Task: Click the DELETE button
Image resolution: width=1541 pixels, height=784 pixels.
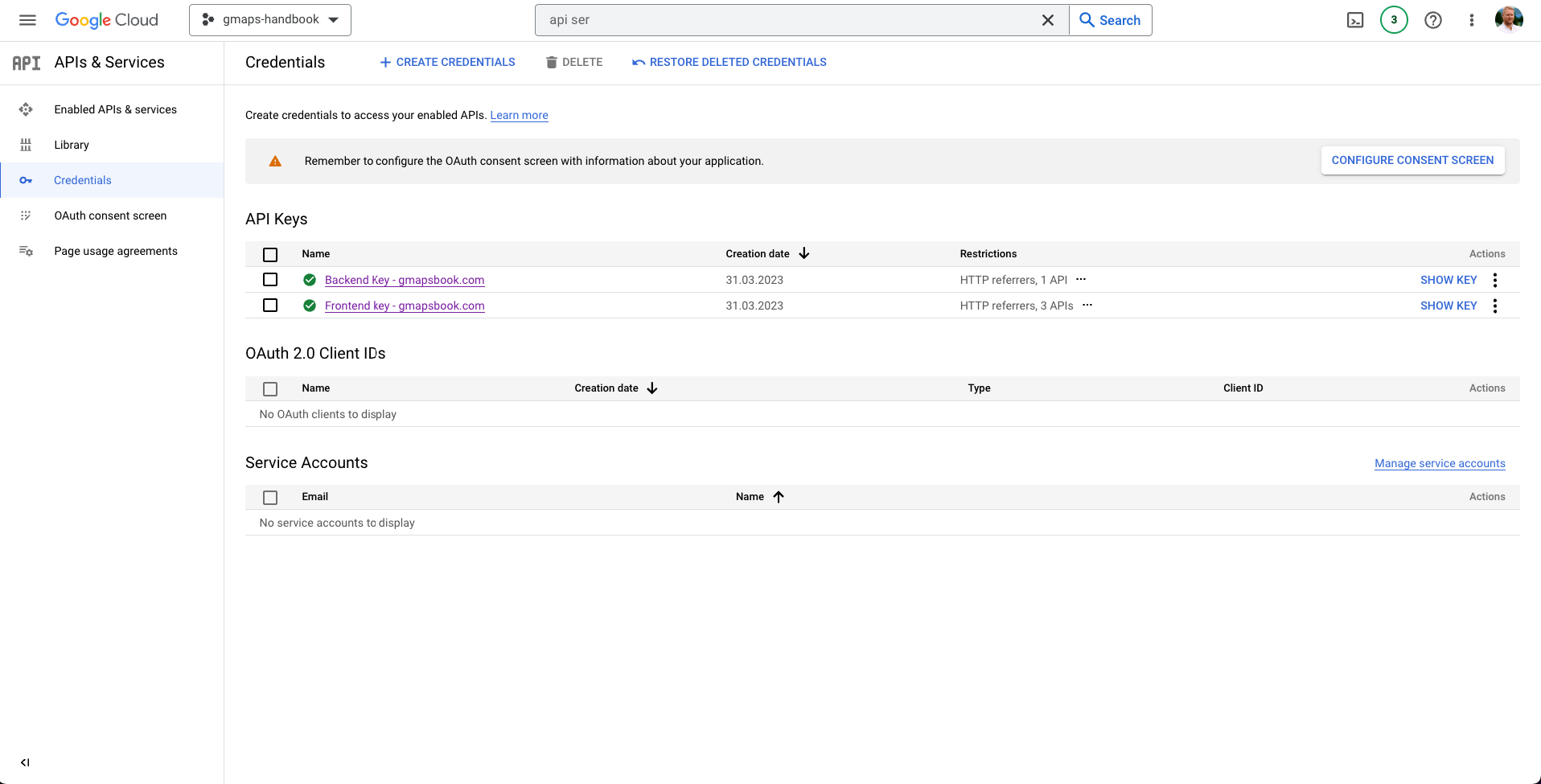Action: click(x=574, y=62)
